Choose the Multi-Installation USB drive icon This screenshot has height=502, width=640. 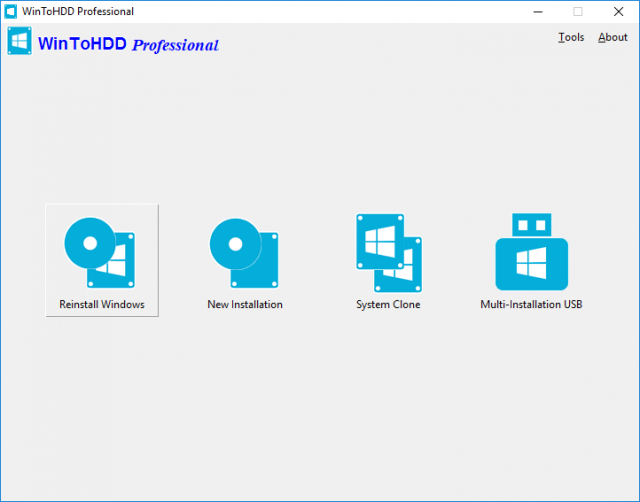pos(531,254)
